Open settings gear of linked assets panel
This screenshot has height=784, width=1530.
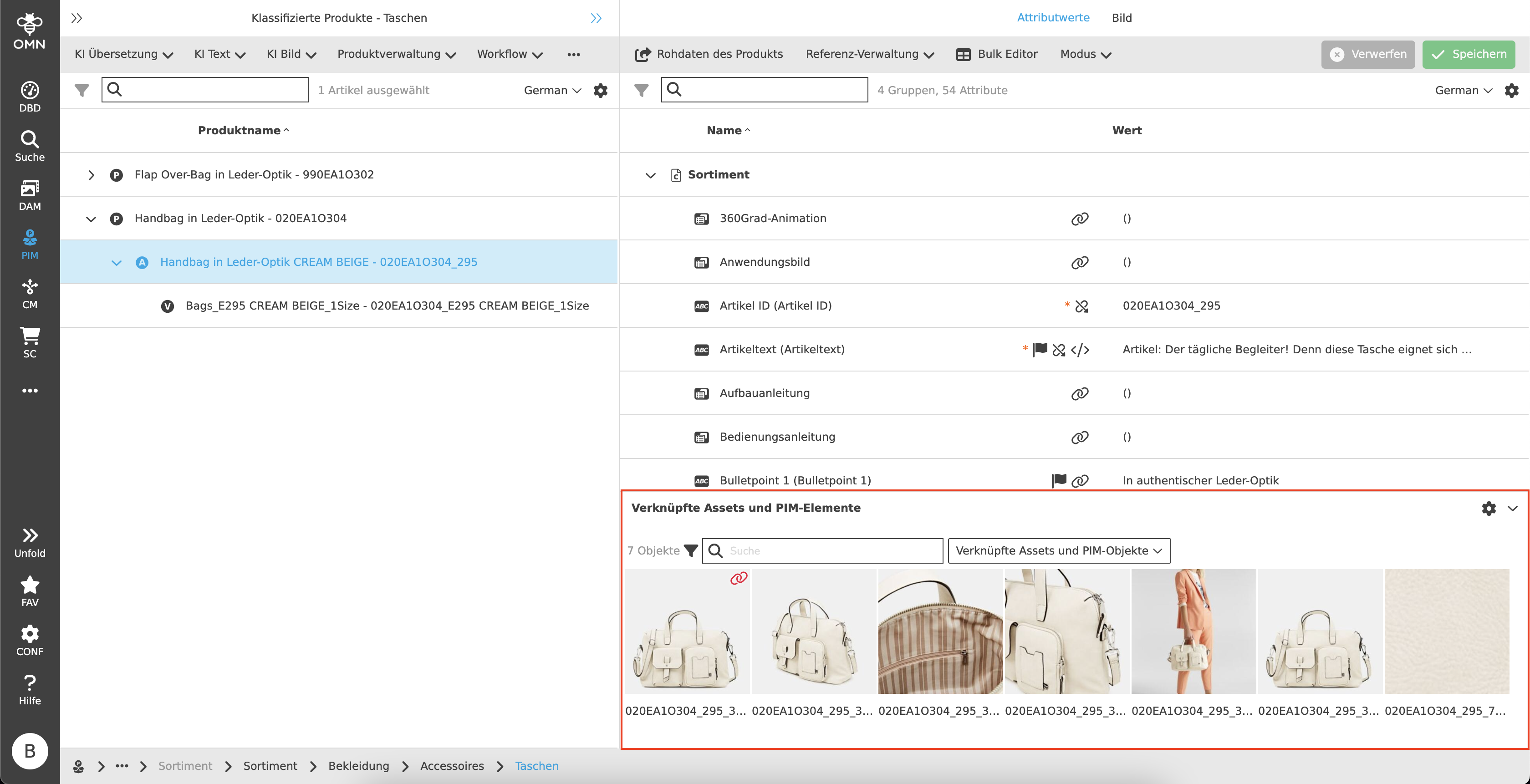1489,509
